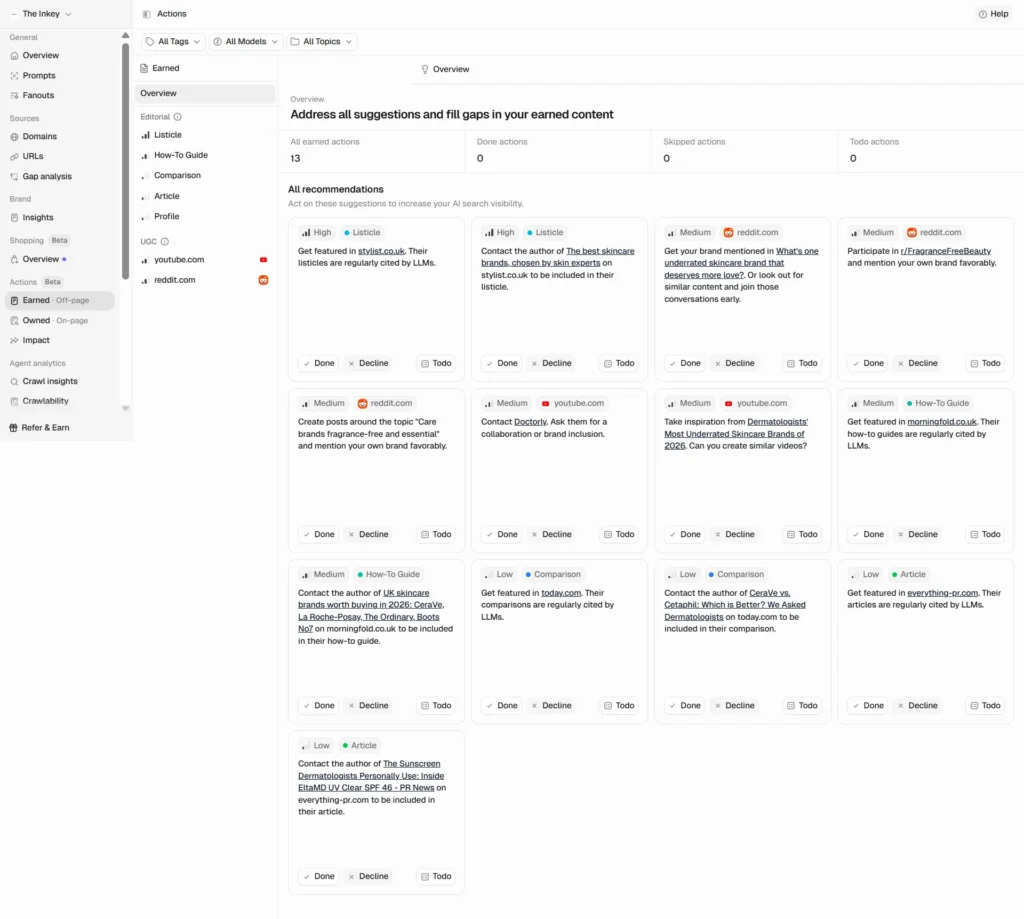
Task: Click the UGC info icon
Action: pyautogui.click(x=165, y=242)
